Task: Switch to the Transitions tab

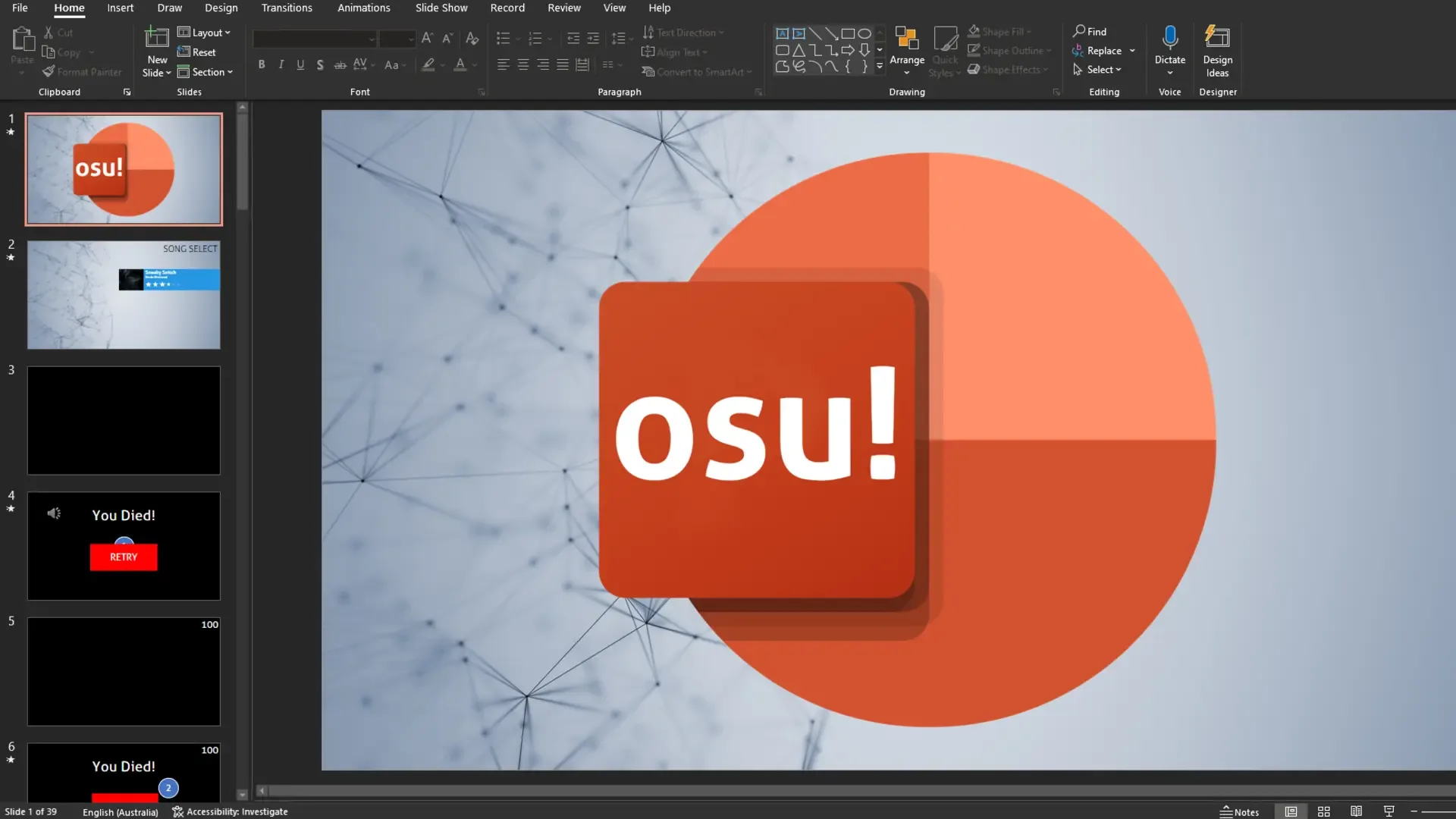Action: (287, 8)
